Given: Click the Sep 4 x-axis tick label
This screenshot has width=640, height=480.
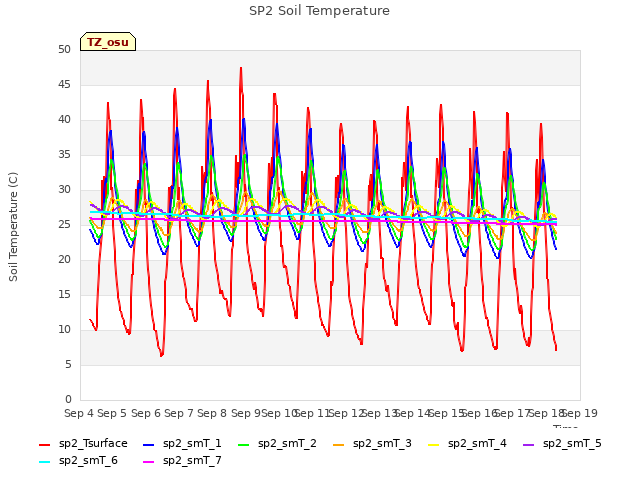Looking at the screenshot, I should [79, 413].
